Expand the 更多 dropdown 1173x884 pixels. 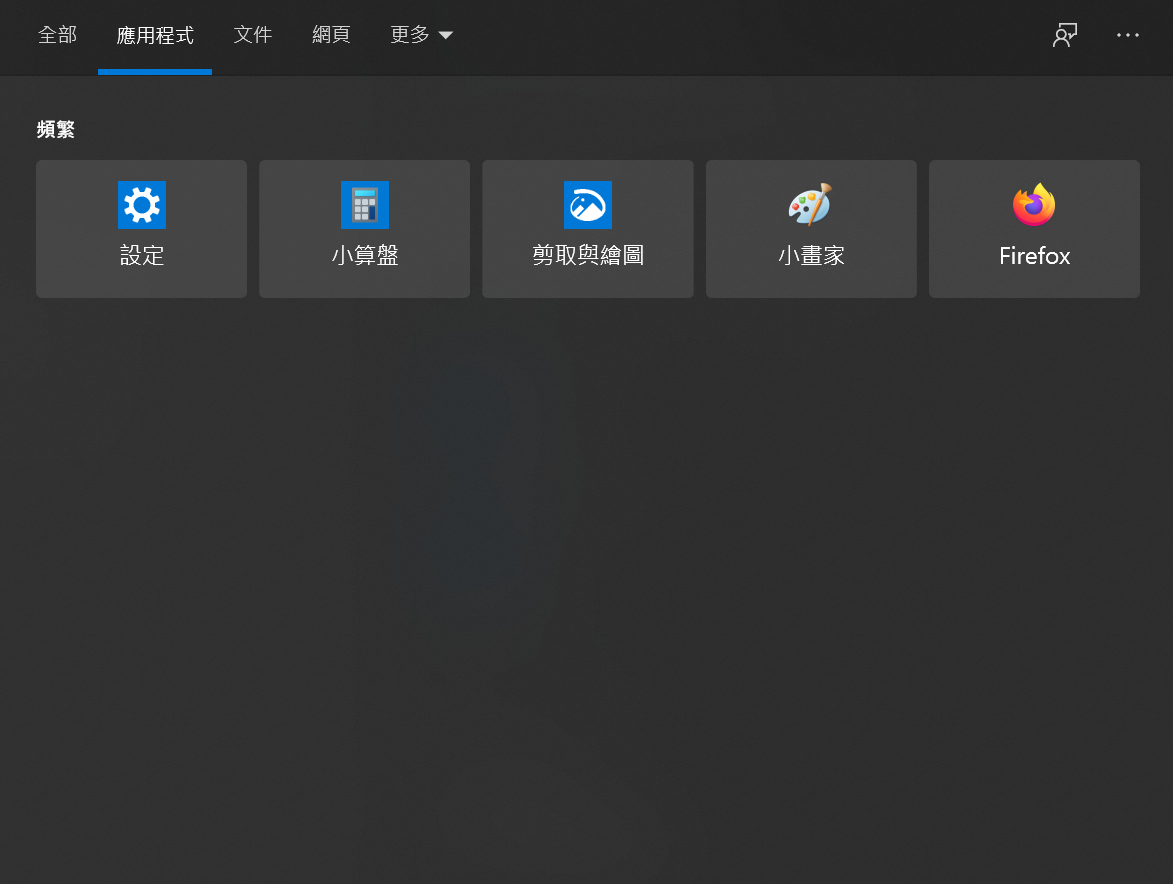(421, 35)
